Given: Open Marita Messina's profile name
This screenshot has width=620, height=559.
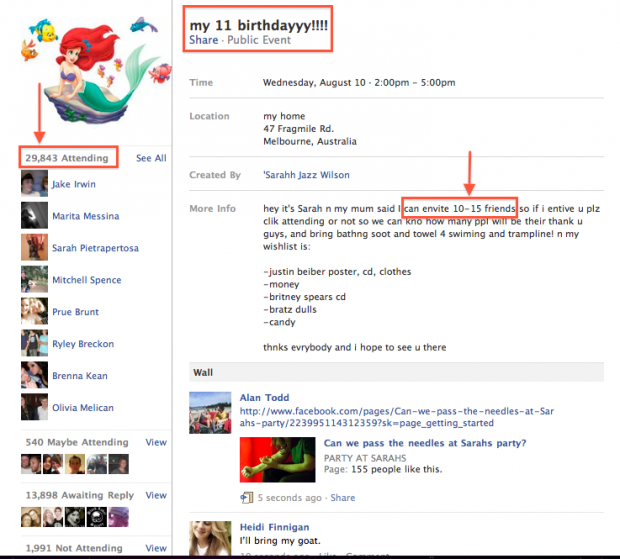Looking at the screenshot, I should [x=85, y=216].
